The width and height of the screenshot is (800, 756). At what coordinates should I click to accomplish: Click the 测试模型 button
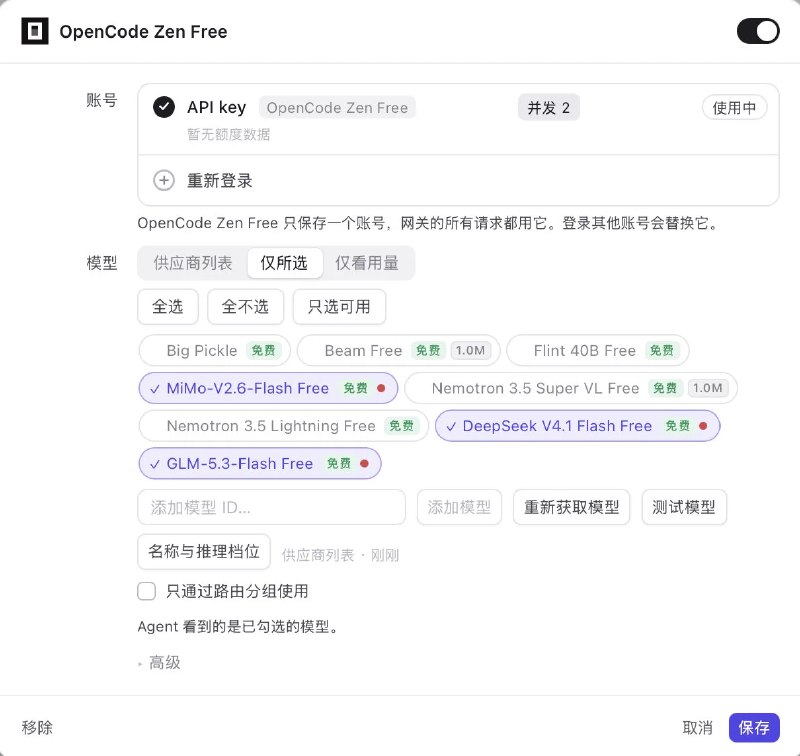684,508
